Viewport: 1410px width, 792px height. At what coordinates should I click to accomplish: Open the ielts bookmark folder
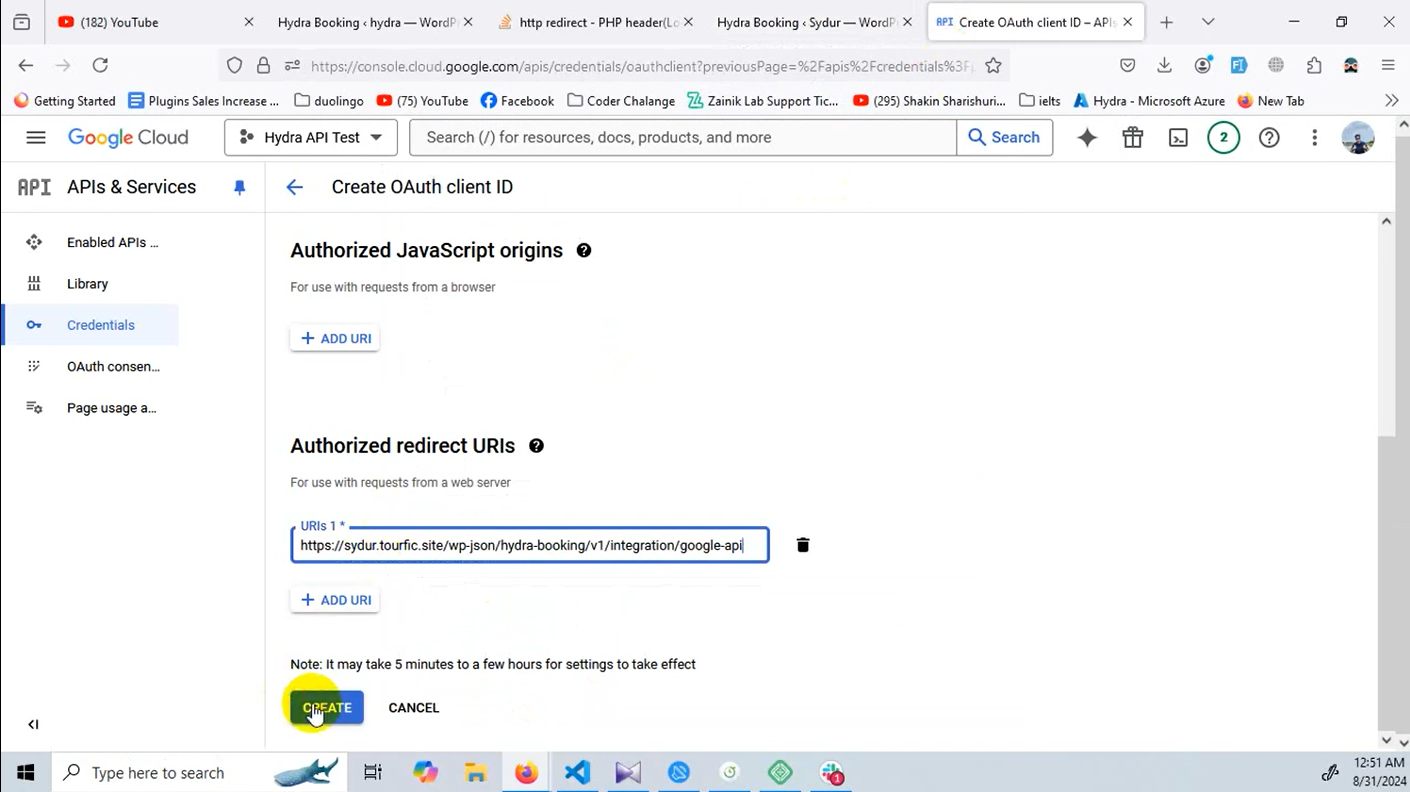pyautogui.click(x=1039, y=101)
